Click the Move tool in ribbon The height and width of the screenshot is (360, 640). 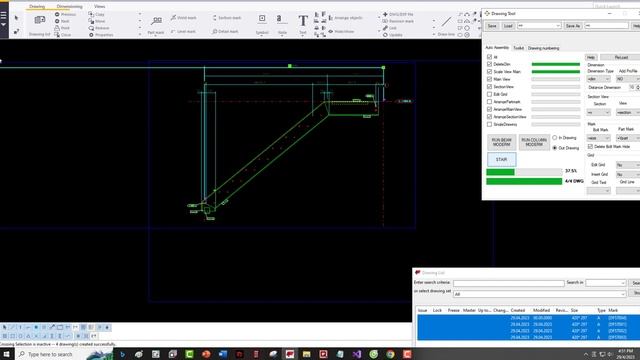[97, 21]
